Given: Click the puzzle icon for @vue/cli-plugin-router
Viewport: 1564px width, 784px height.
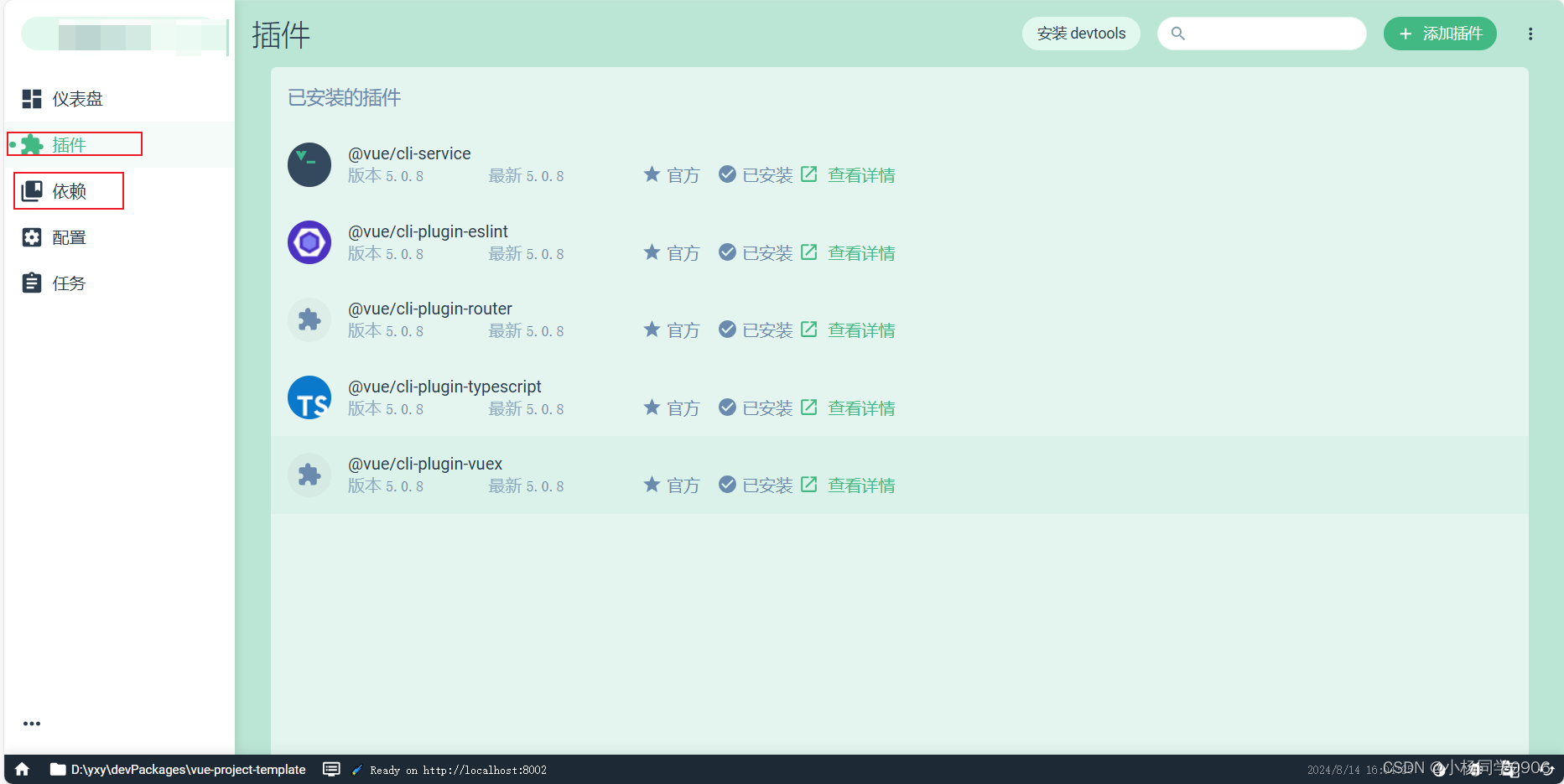Looking at the screenshot, I should (x=309, y=319).
